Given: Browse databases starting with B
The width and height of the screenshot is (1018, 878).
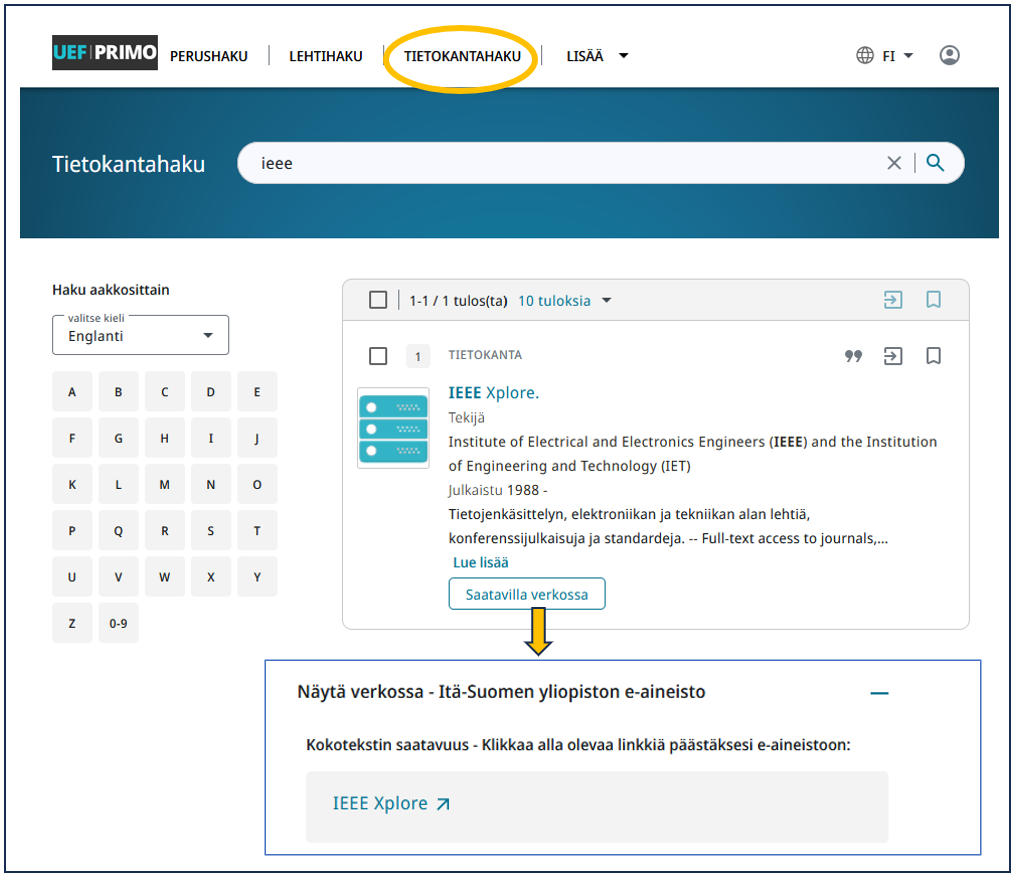Looking at the screenshot, I should pyautogui.click(x=118, y=392).
